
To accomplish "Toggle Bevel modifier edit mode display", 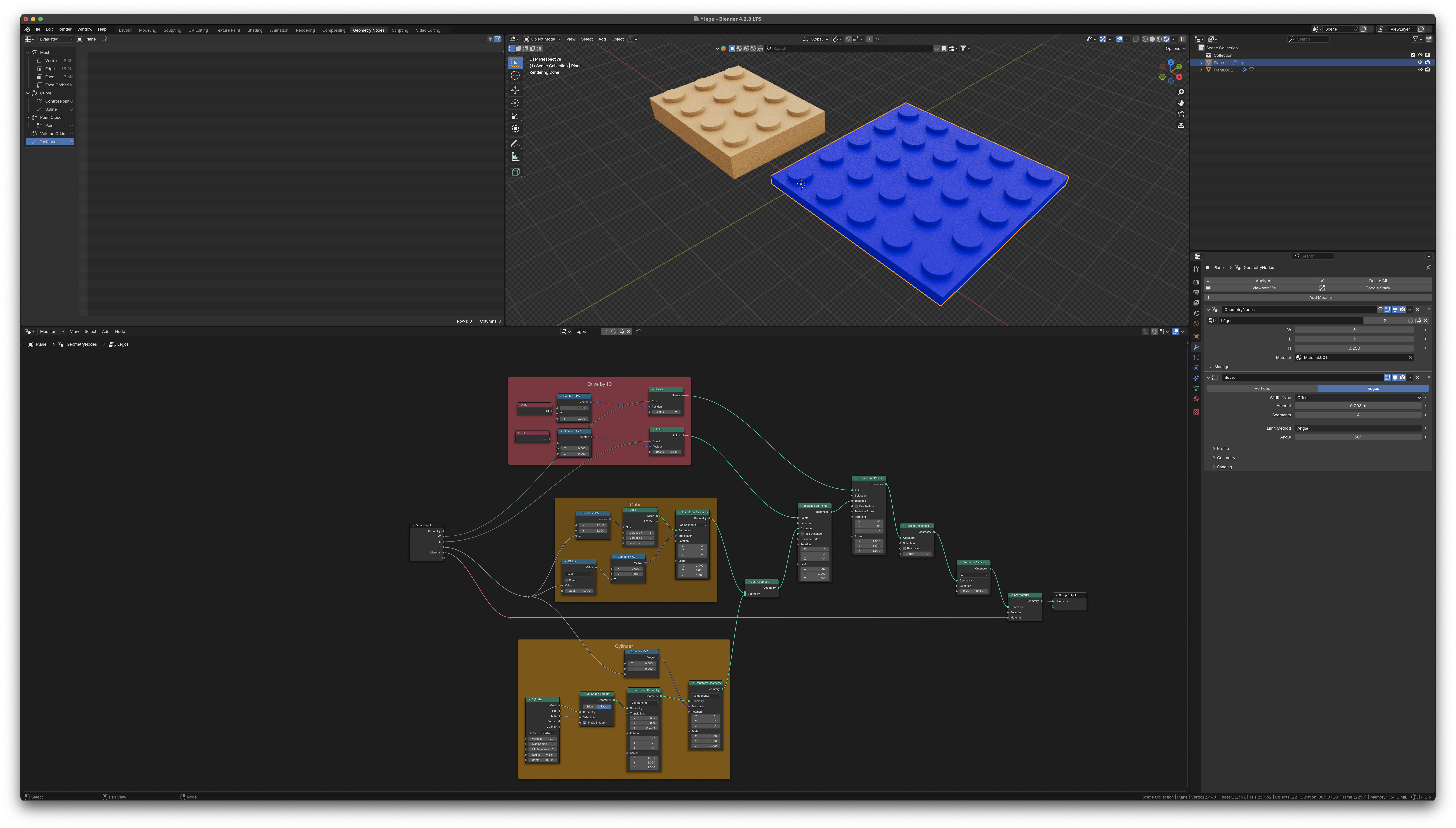I will point(1388,378).
